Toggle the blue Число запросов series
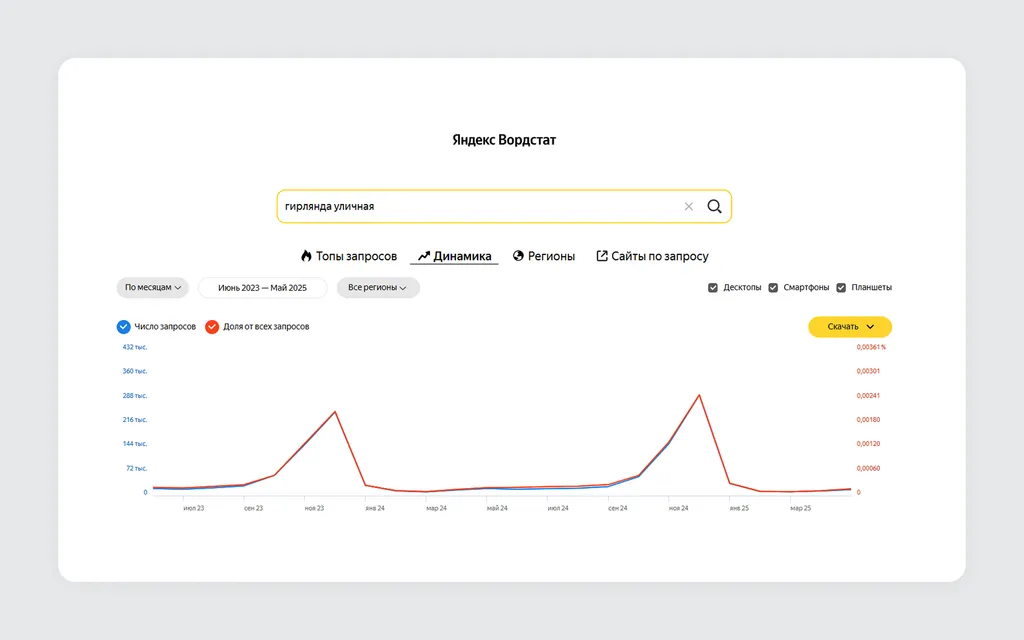Screen dimensions: 1024x640 pos(123,327)
